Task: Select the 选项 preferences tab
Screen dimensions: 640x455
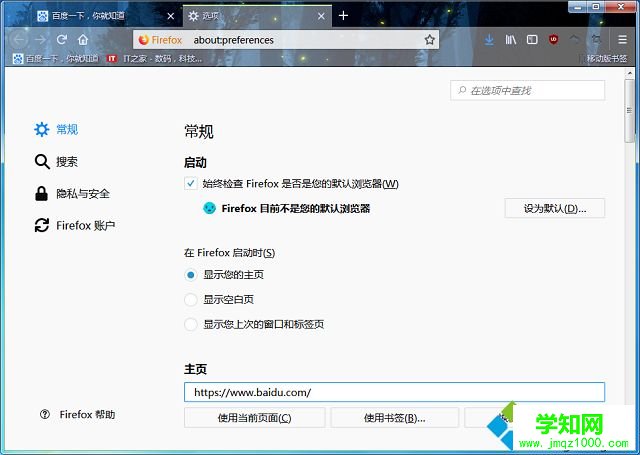Action: pyautogui.click(x=257, y=16)
